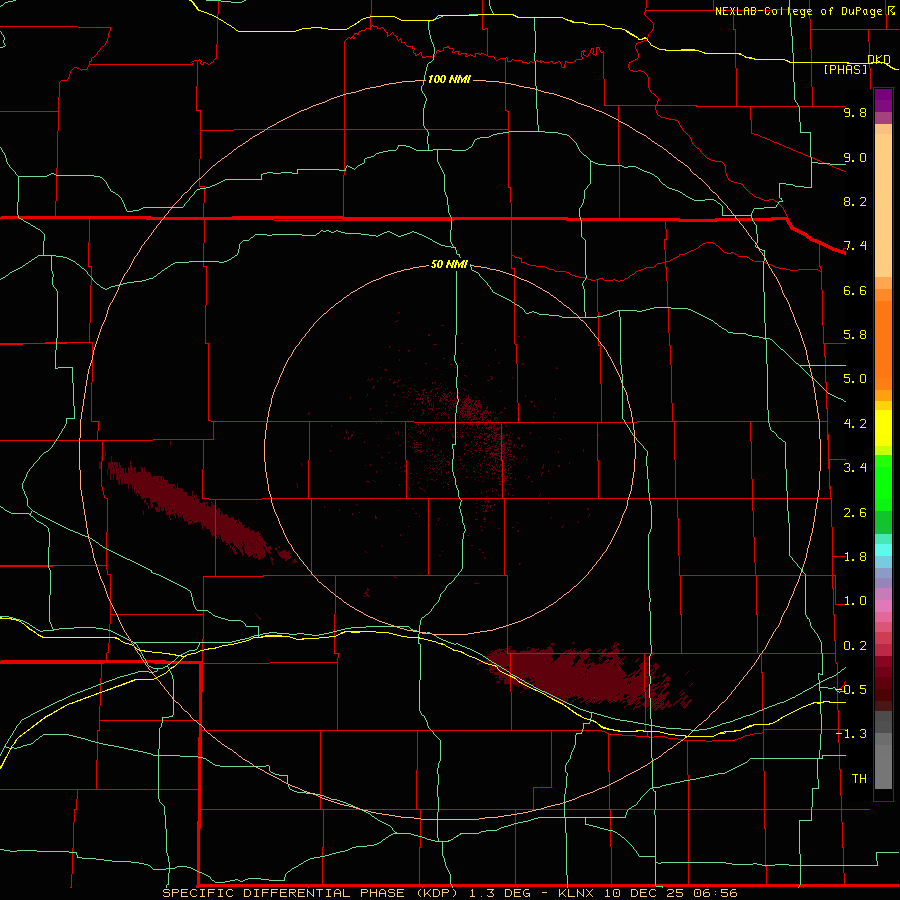Screen dimensions: 900x900
Task: Click the 0.2 value on the color scale
Action: (x=855, y=646)
